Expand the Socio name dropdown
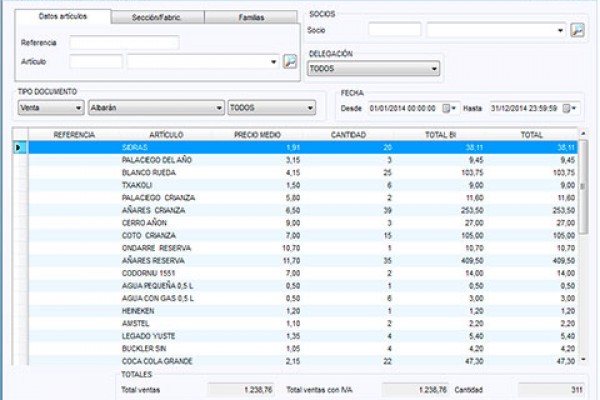Viewport: 600px width, 400px height. 560,30
